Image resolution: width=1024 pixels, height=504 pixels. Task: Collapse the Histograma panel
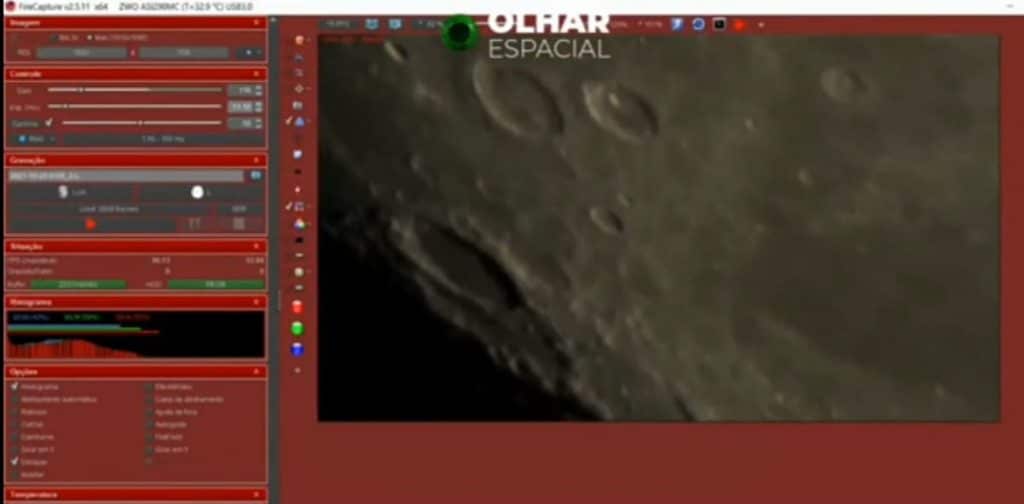pos(256,302)
